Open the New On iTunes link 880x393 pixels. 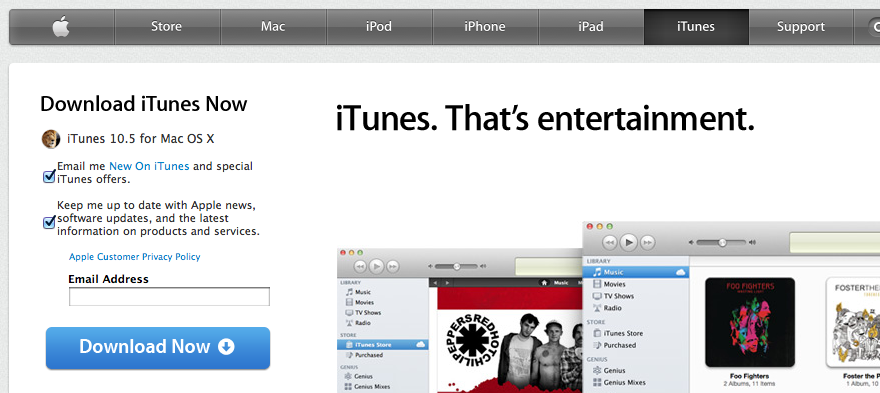[149, 166]
